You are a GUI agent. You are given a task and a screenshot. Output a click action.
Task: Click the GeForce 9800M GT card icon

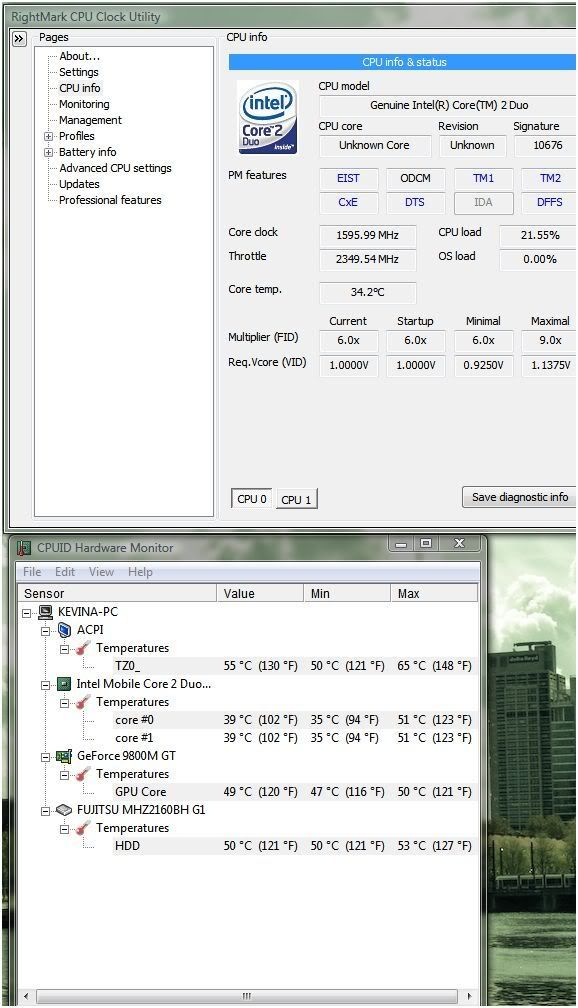click(64, 756)
